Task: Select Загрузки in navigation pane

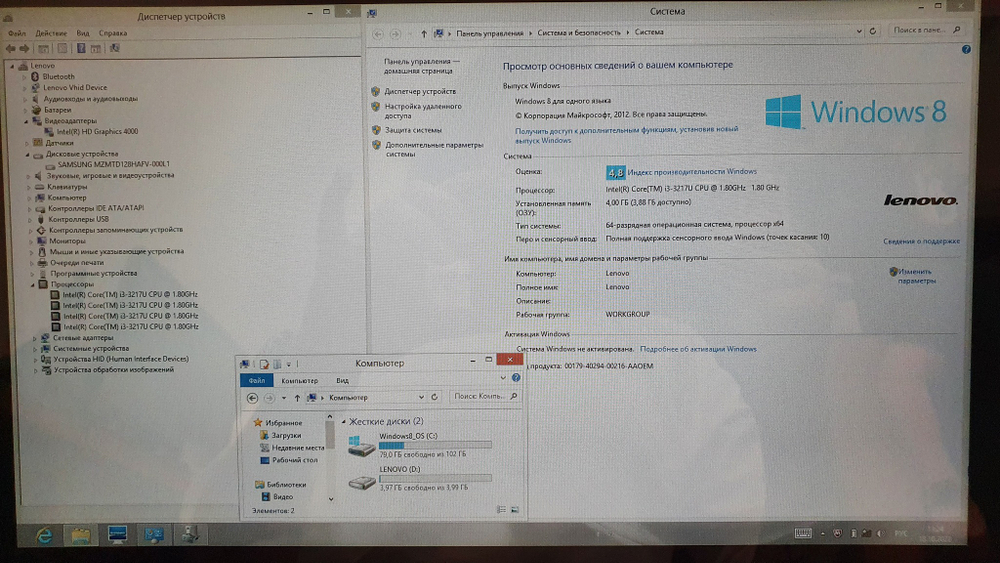Action: [286, 435]
